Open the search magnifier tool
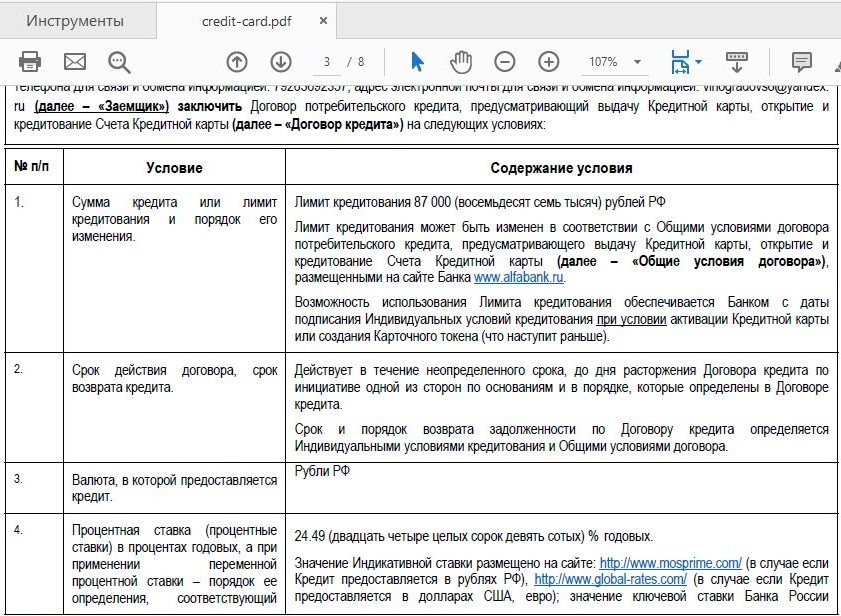The height and width of the screenshot is (616, 841). click(x=118, y=61)
